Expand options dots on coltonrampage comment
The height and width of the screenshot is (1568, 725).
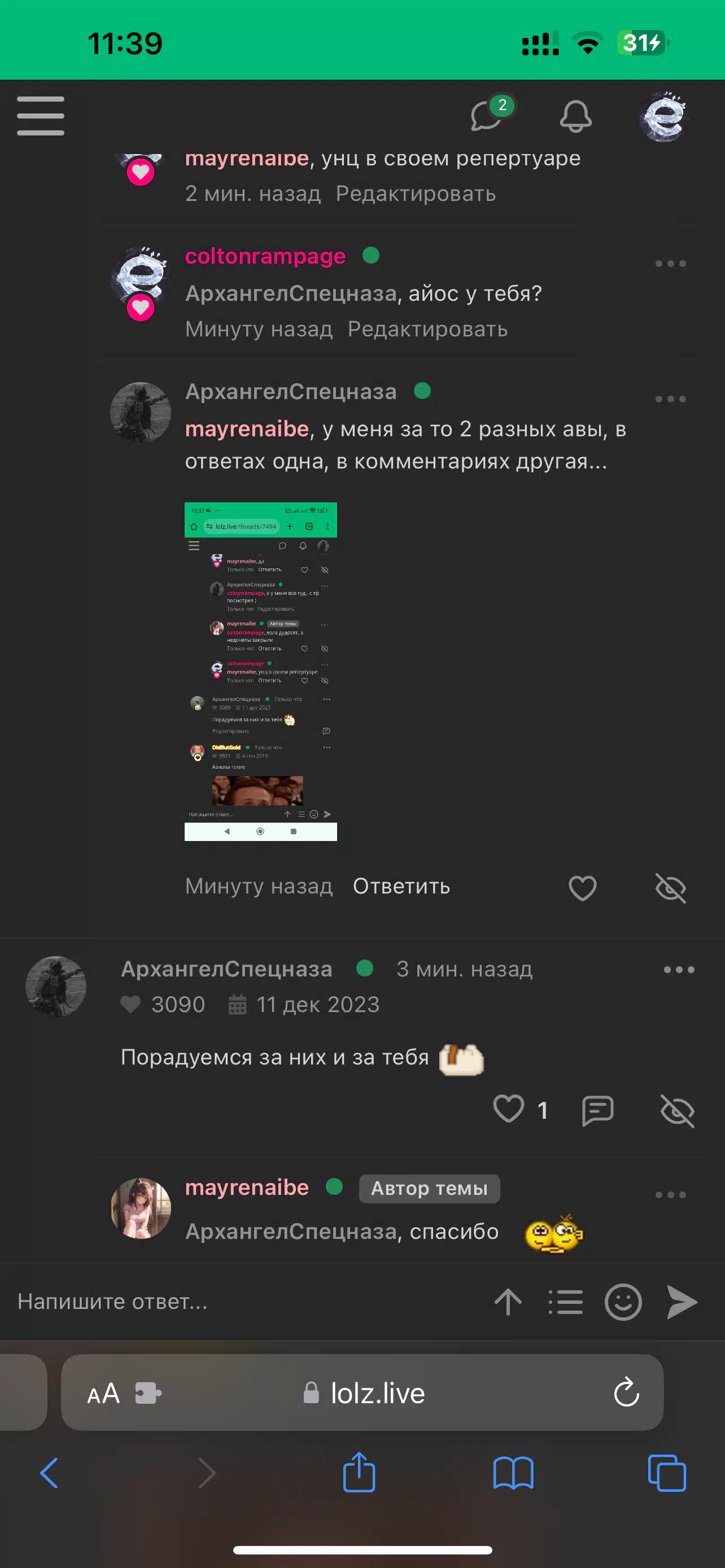pyautogui.click(x=670, y=264)
